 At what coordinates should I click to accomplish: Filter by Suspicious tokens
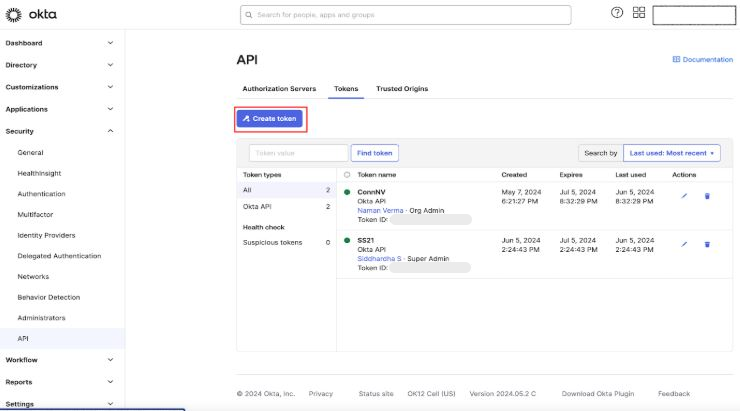286,243
